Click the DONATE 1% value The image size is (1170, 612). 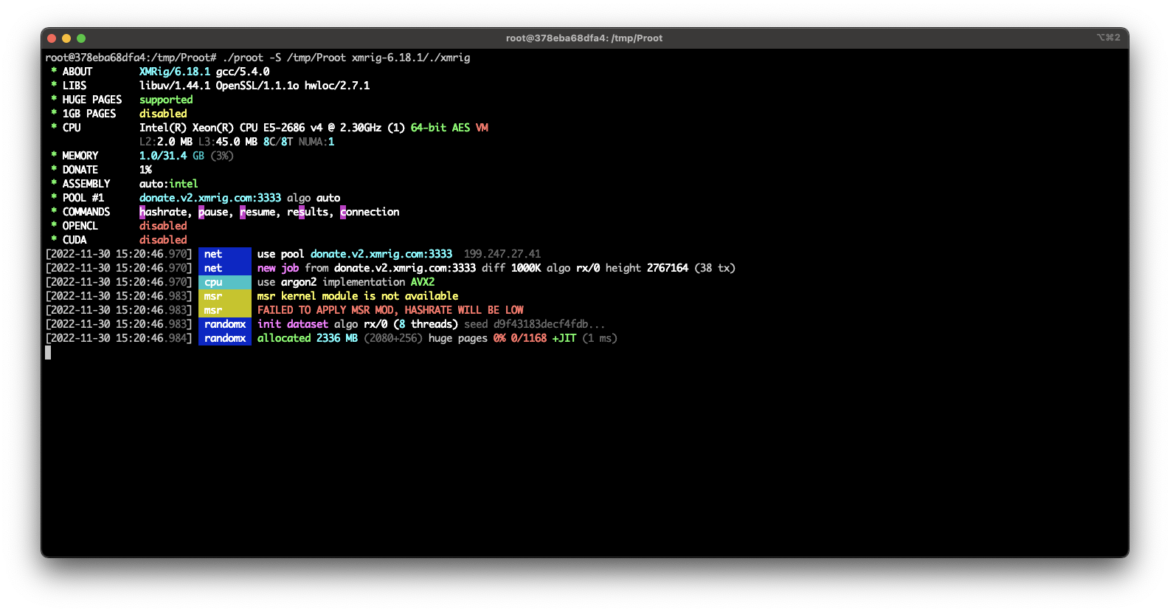pyautogui.click(x=145, y=170)
